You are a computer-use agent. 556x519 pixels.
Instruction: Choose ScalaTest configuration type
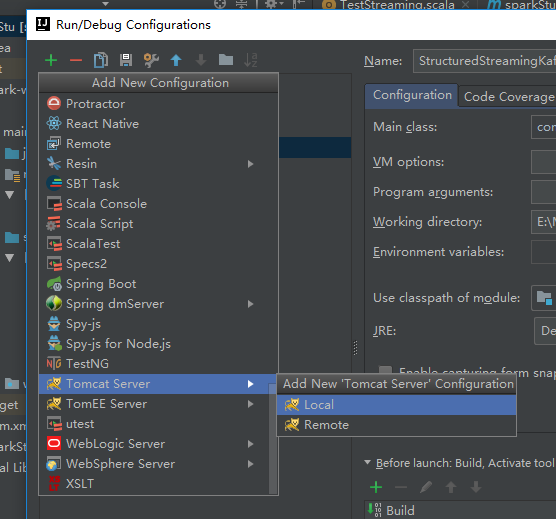click(x=158, y=244)
